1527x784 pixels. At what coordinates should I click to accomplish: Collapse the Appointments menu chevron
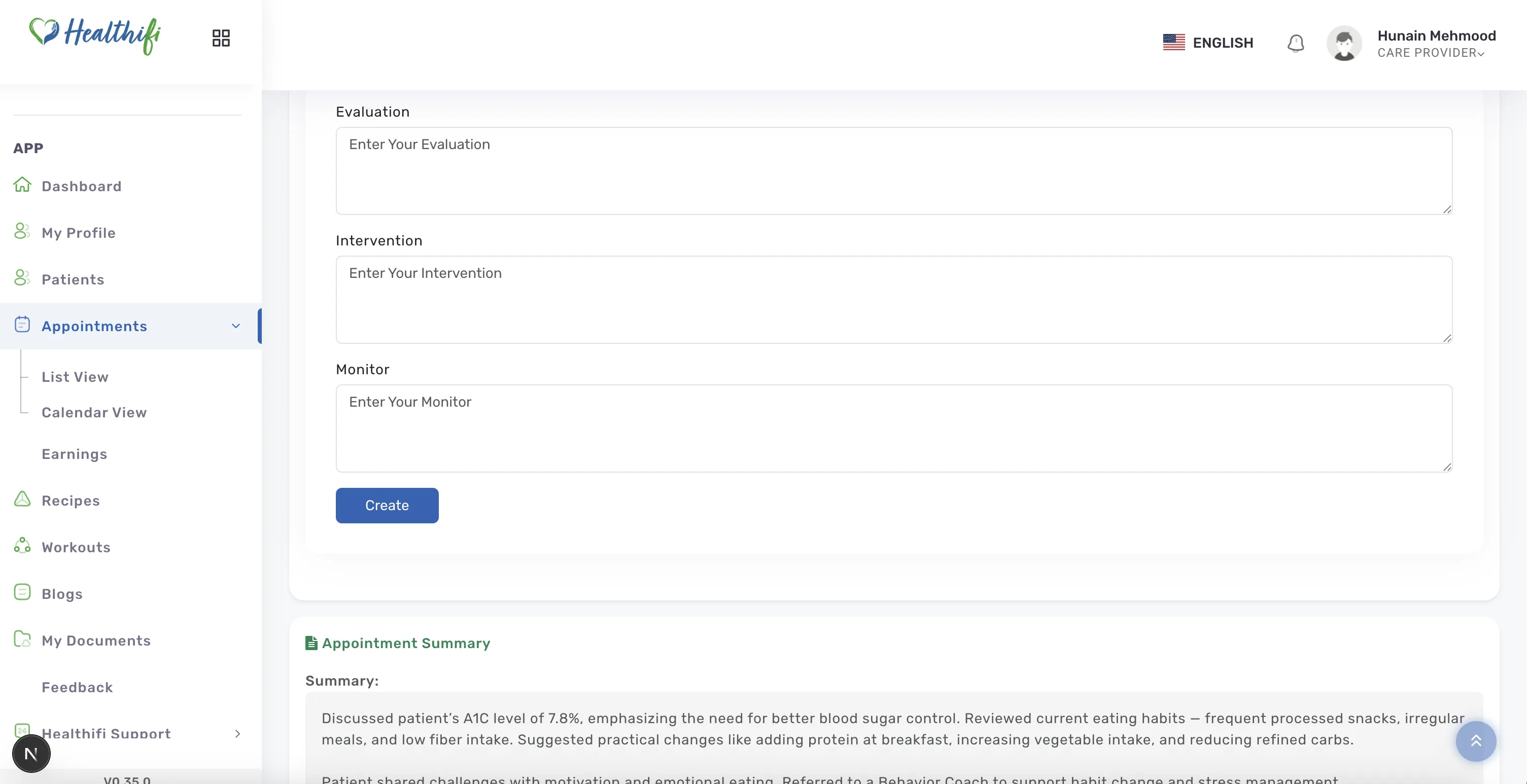[236, 326]
